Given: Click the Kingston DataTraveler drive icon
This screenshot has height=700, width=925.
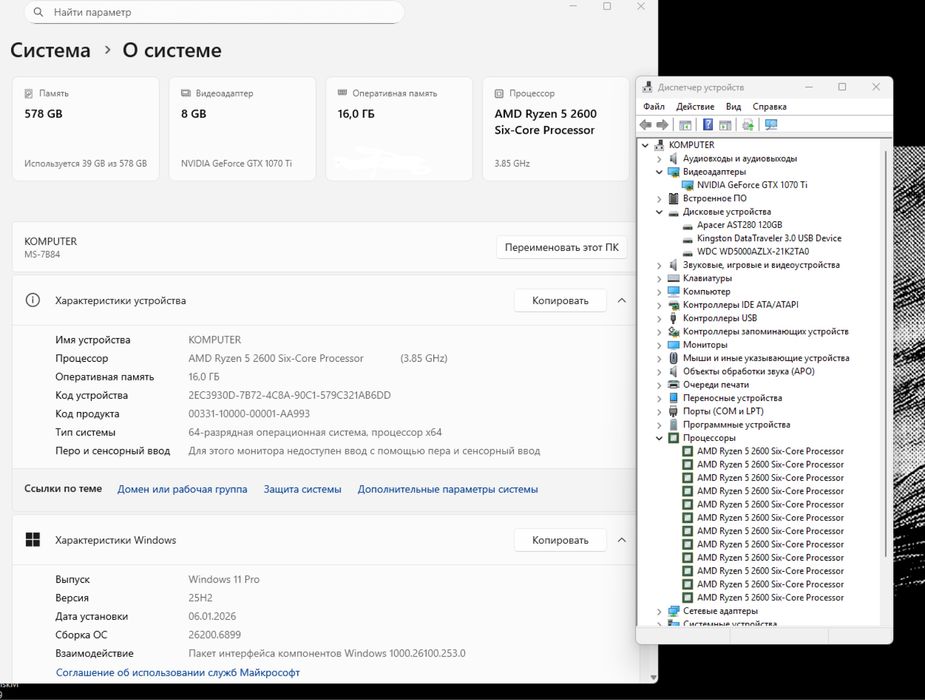Looking at the screenshot, I should 687,239.
